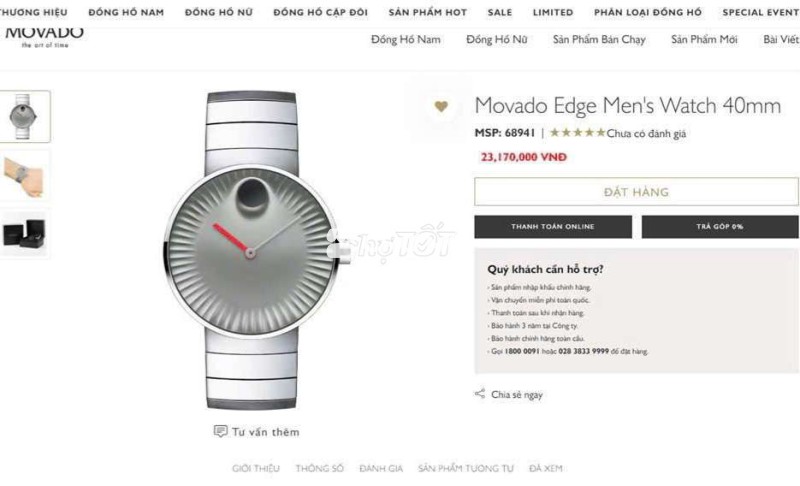Select the front-view watch thumbnail

24,116
